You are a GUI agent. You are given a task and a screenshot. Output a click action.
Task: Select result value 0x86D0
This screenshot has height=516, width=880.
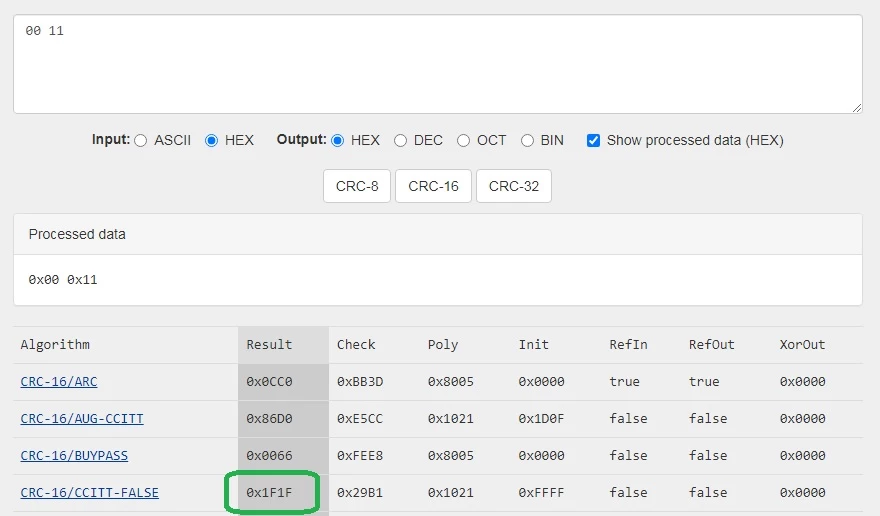pos(269,419)
